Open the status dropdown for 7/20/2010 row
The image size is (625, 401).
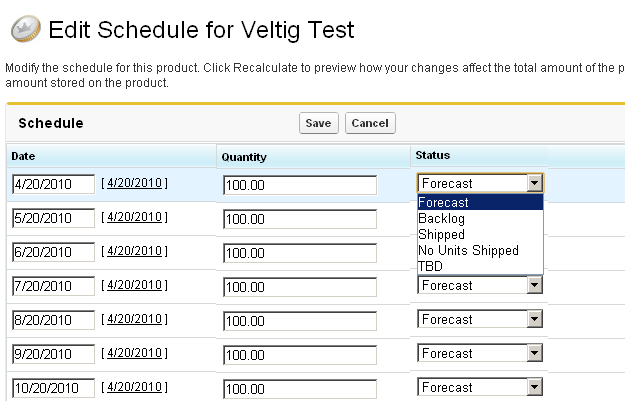click(535, 285)
